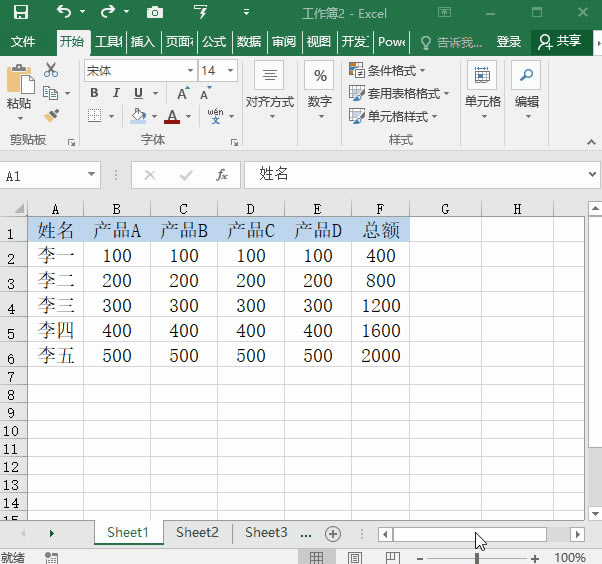Select cell F6 containing 2000
This screenshot has width=602, height=564.
tap(380, 355)
